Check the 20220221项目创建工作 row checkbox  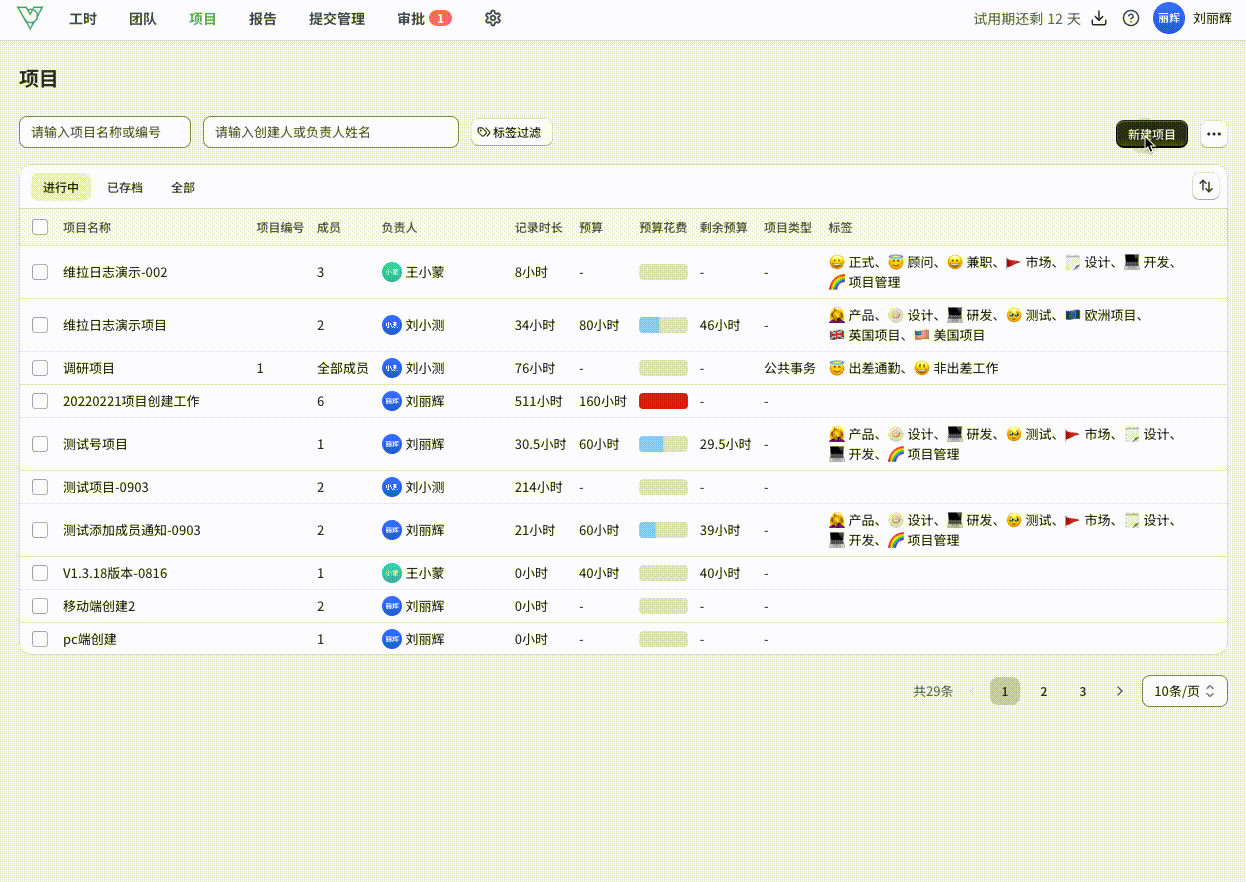[x=40, y=401]
